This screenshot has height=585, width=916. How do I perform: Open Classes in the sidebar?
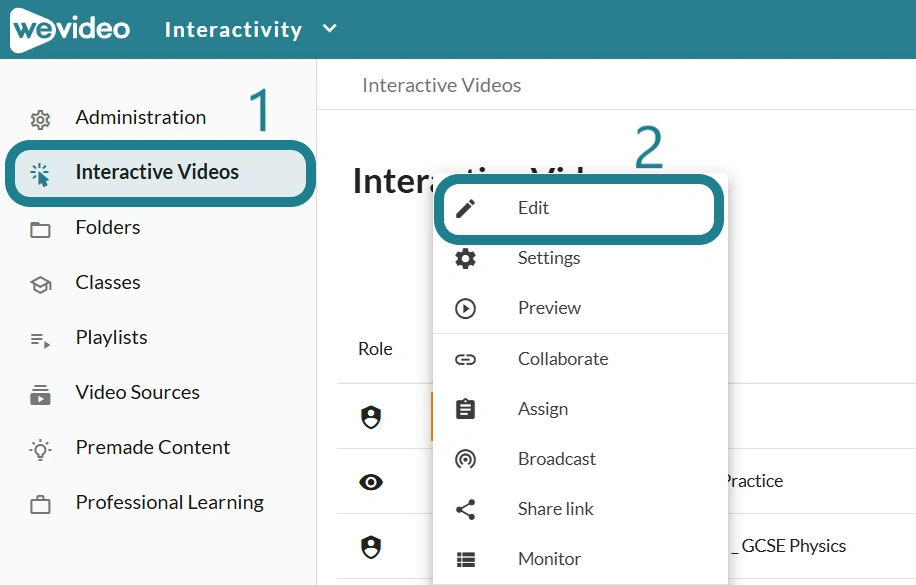tap(108, 282)
